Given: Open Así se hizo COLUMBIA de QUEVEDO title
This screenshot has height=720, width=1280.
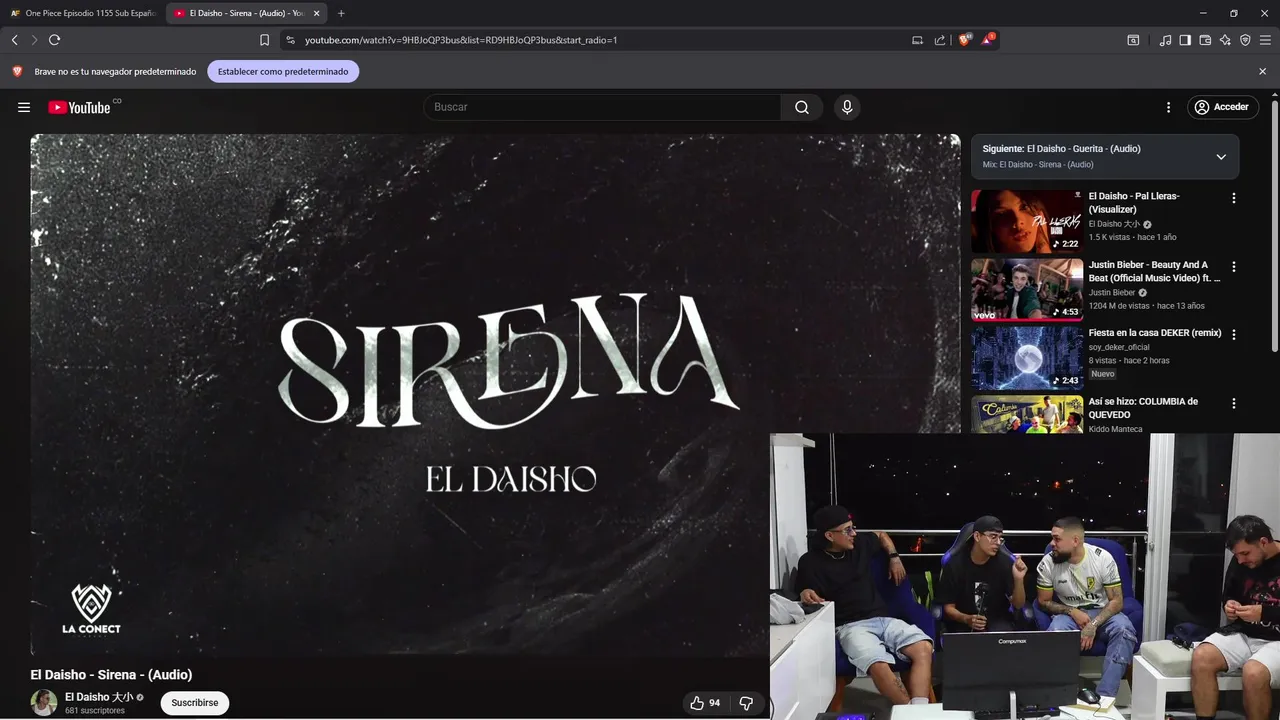Looking at the screenshot, I should pyautogui.click(x=1143, y=408).
